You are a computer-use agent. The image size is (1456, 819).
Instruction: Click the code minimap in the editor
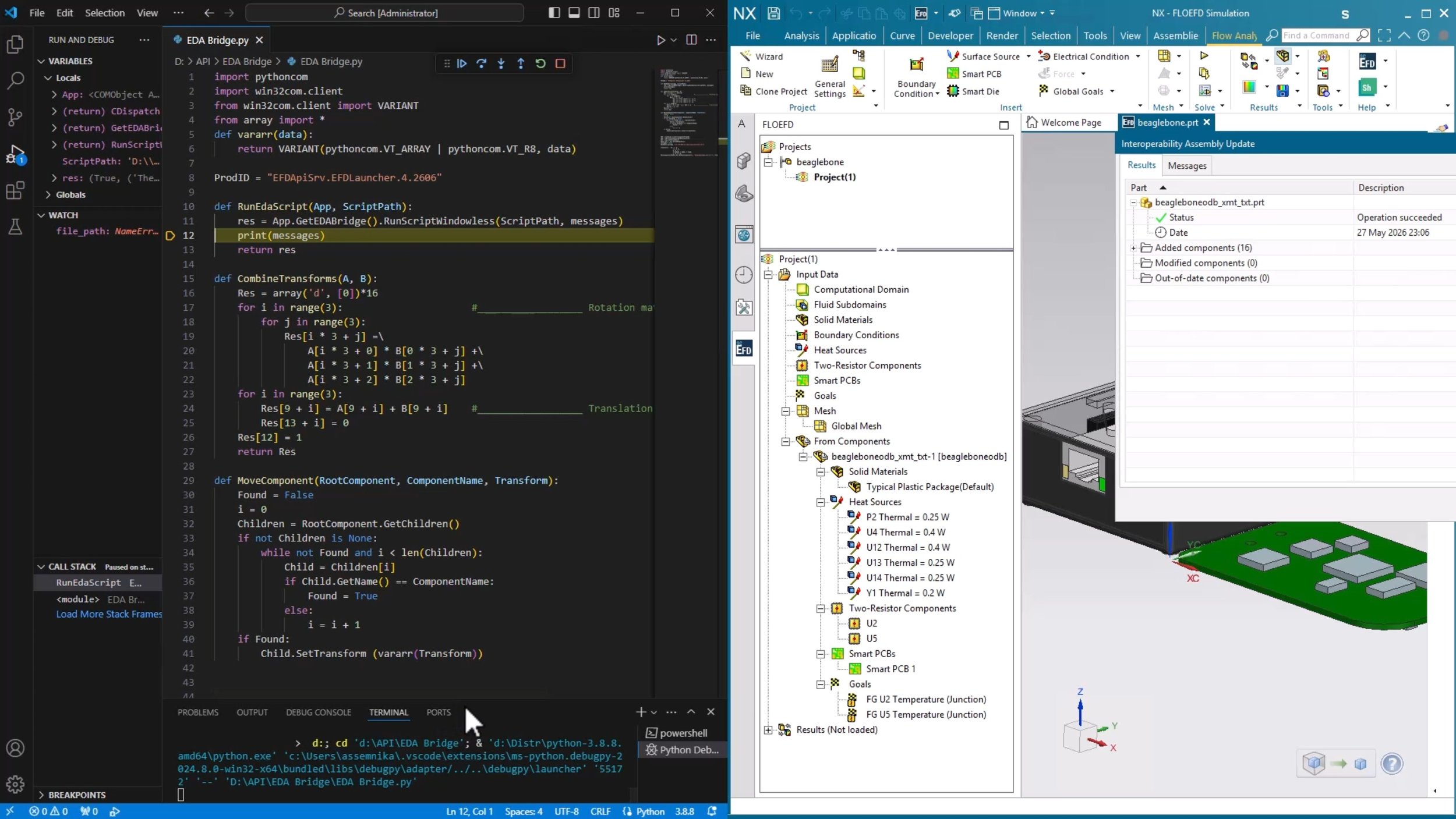click(688, 114)
